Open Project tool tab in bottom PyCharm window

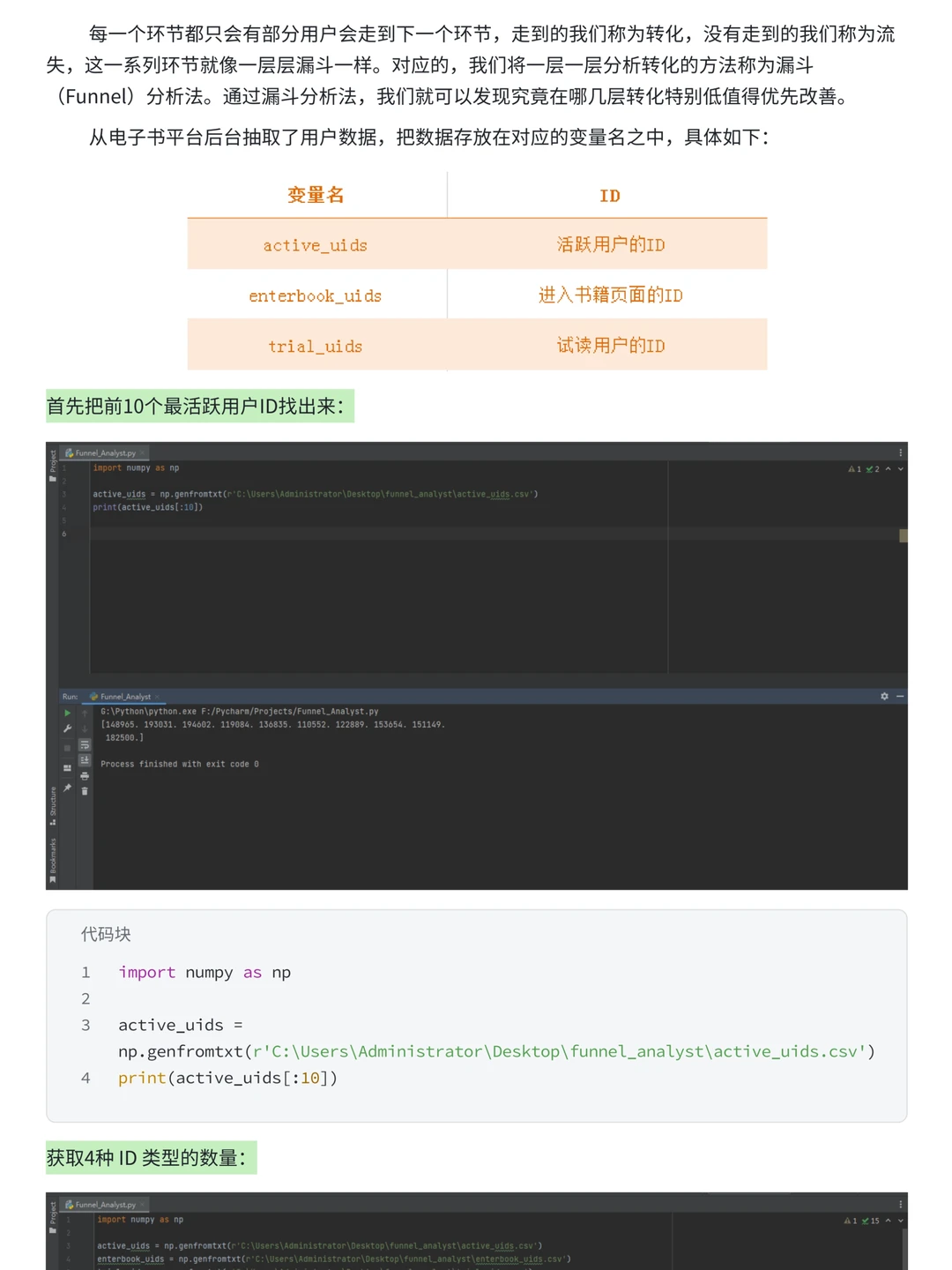click(53, 1217)
